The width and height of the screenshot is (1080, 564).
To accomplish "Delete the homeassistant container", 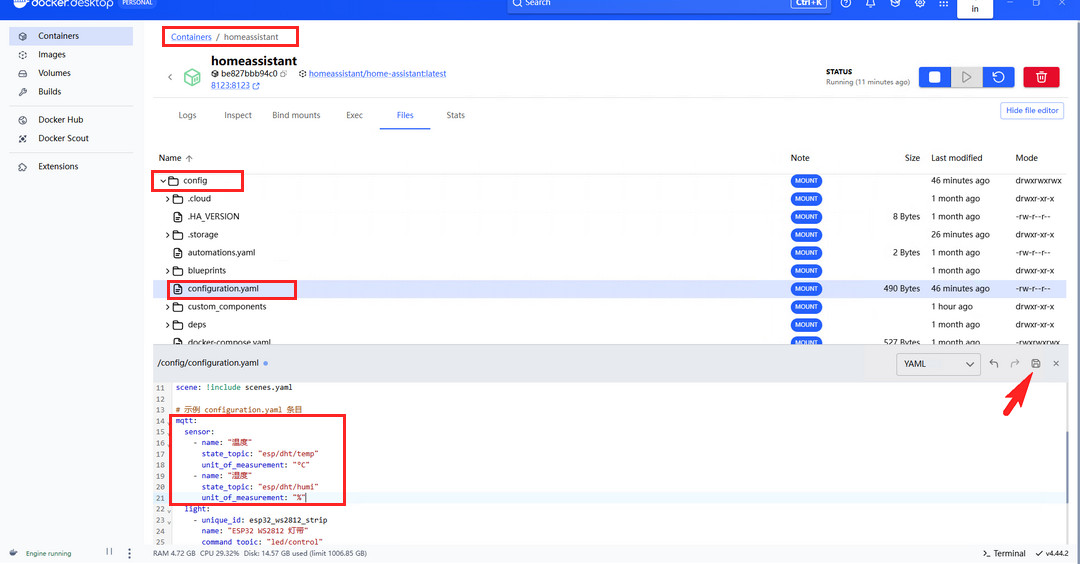I will 1041,77.
